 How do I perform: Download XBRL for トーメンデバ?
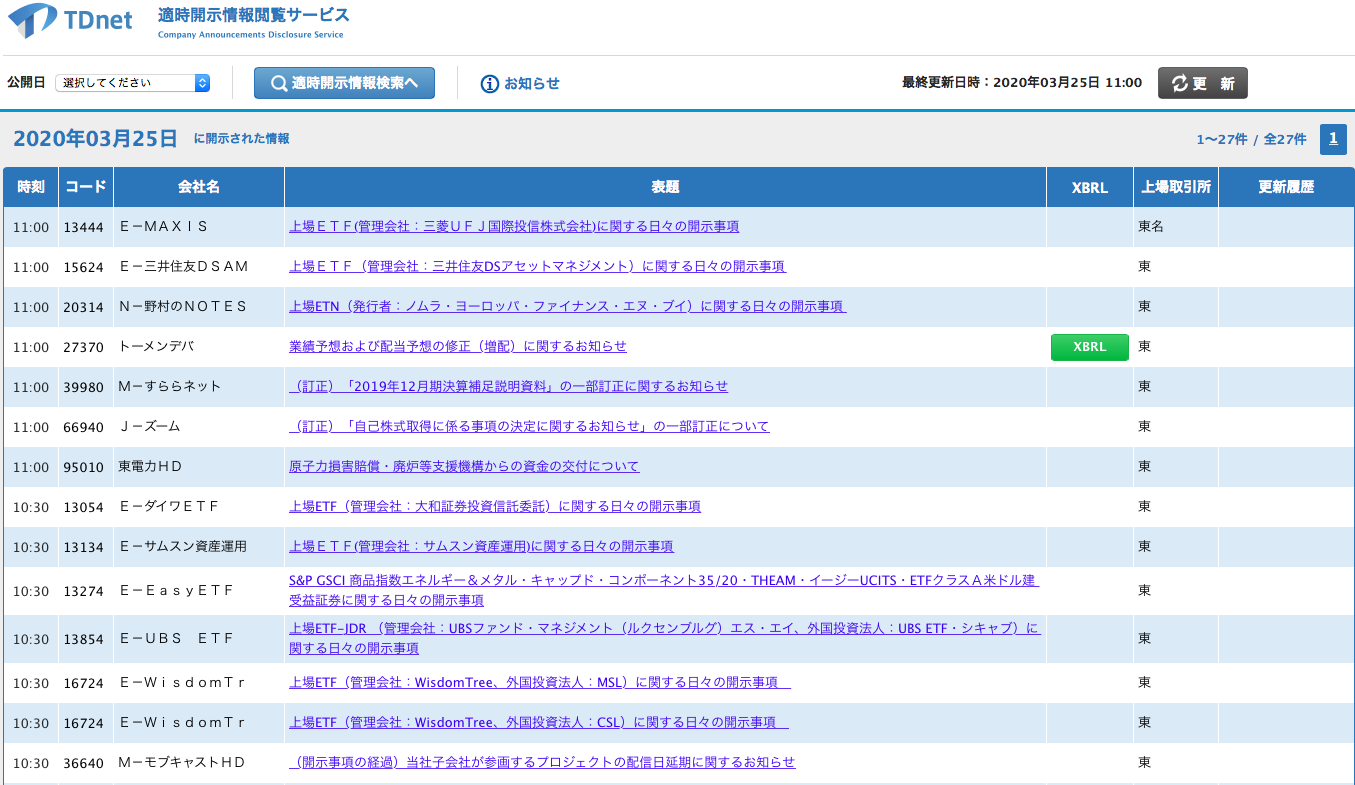point(1090,347)
